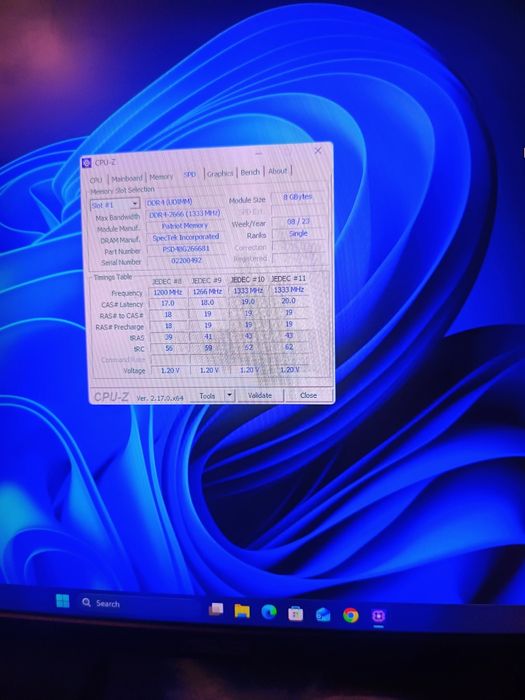Switch to the CPU tab
Screen dimensions: 525x700
(96, 180)
